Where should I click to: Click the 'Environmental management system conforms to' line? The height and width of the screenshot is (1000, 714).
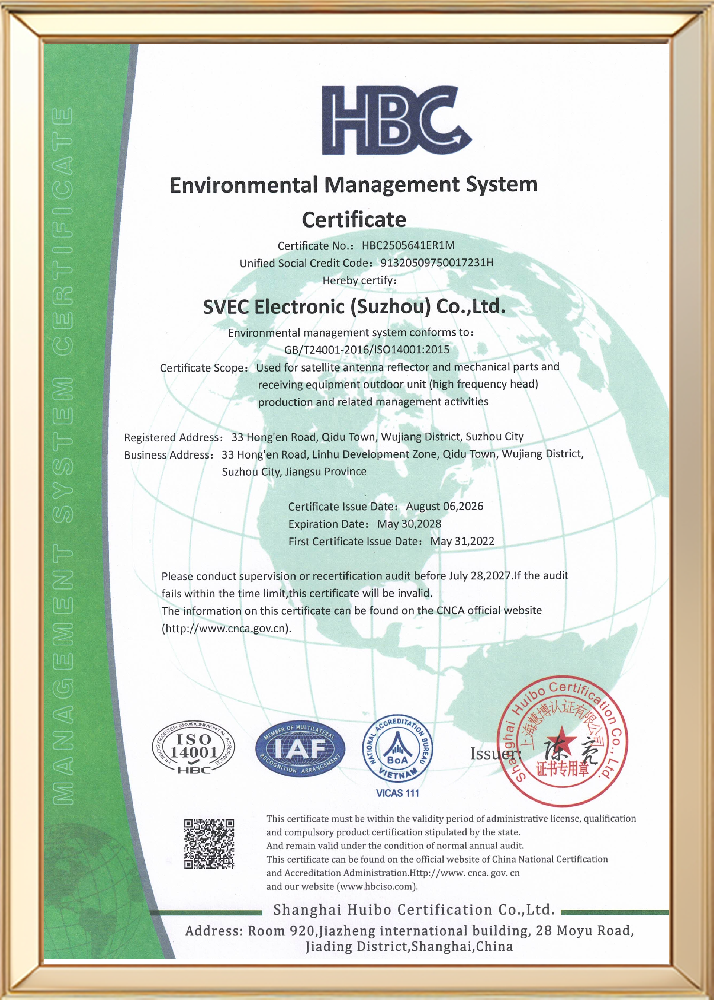[351, 332]
